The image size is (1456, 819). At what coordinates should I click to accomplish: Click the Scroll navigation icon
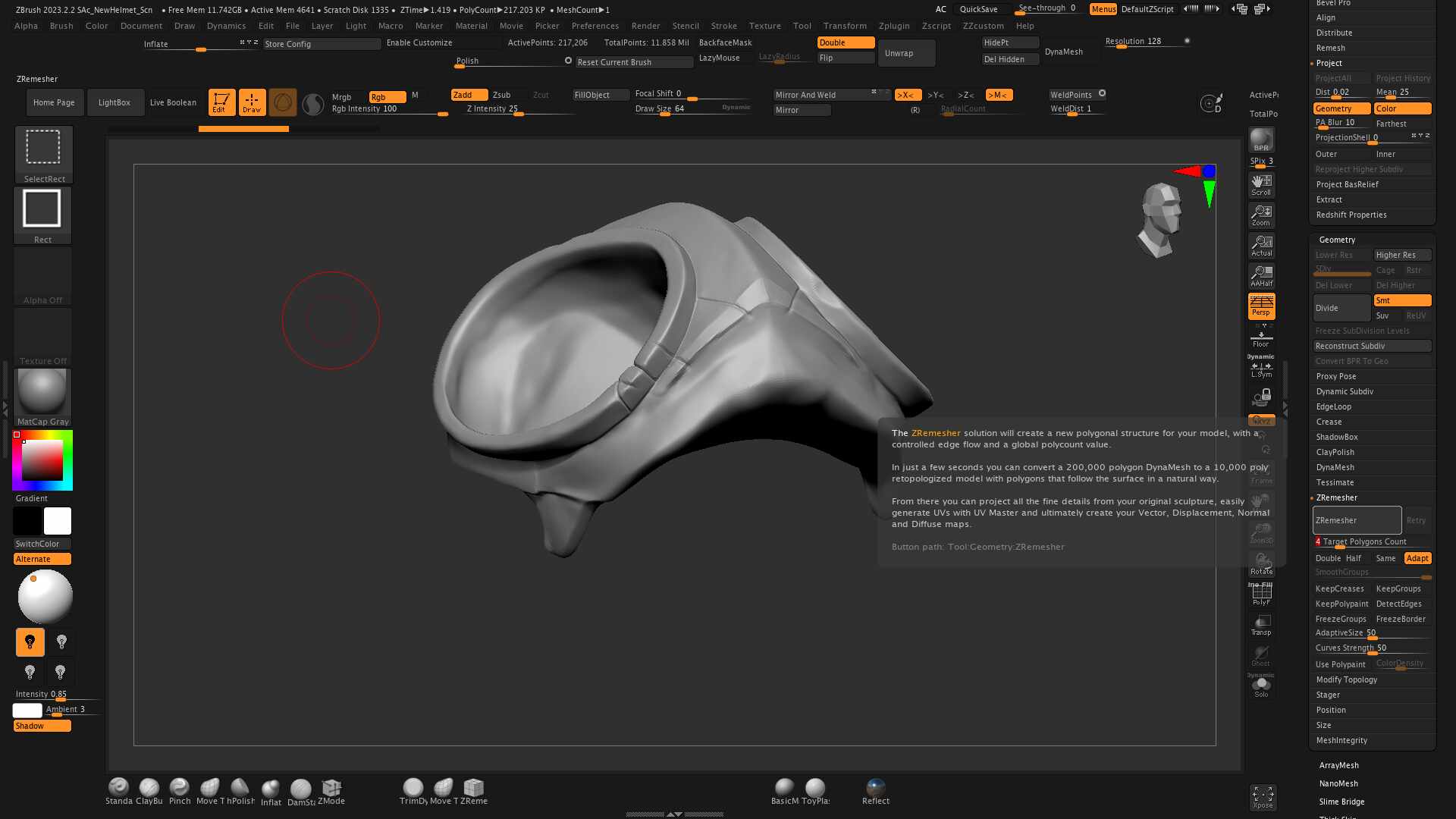[1261, 184]
